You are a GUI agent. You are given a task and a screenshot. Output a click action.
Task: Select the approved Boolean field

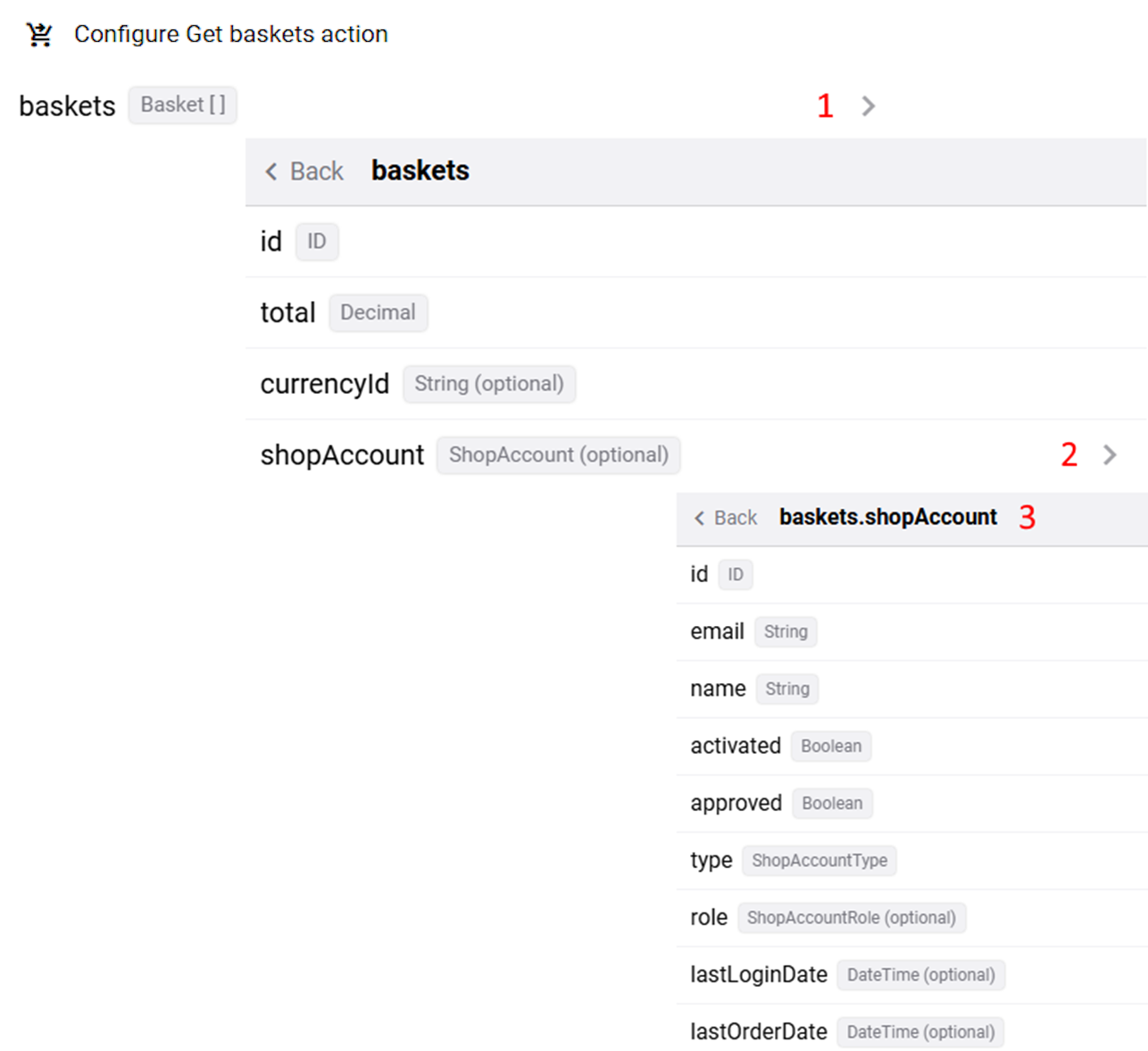(x=736, y=803)
